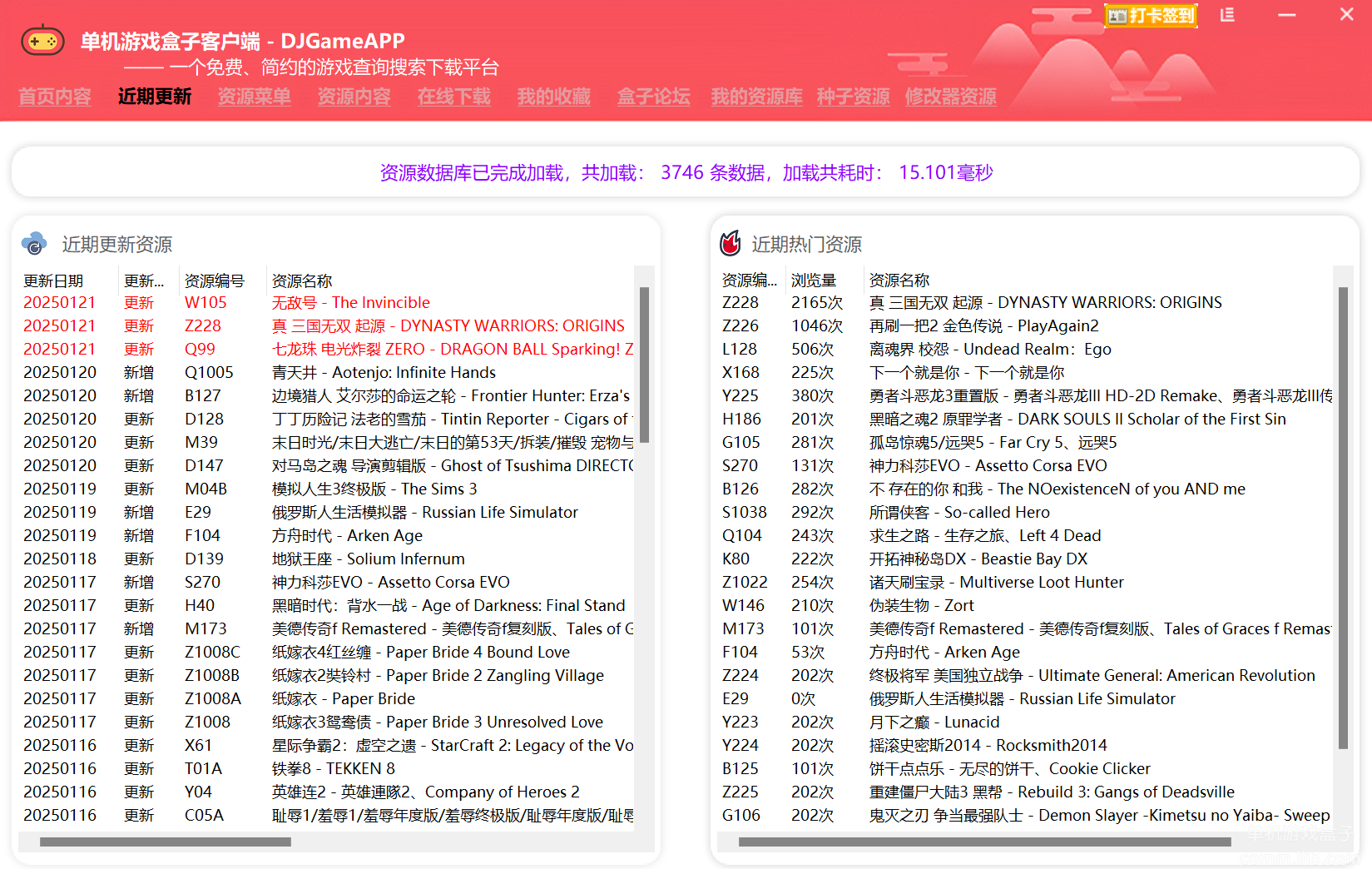Click the gamepad logo icon in header
Screen dimensions: 1372x869
(x=43, y=40)
